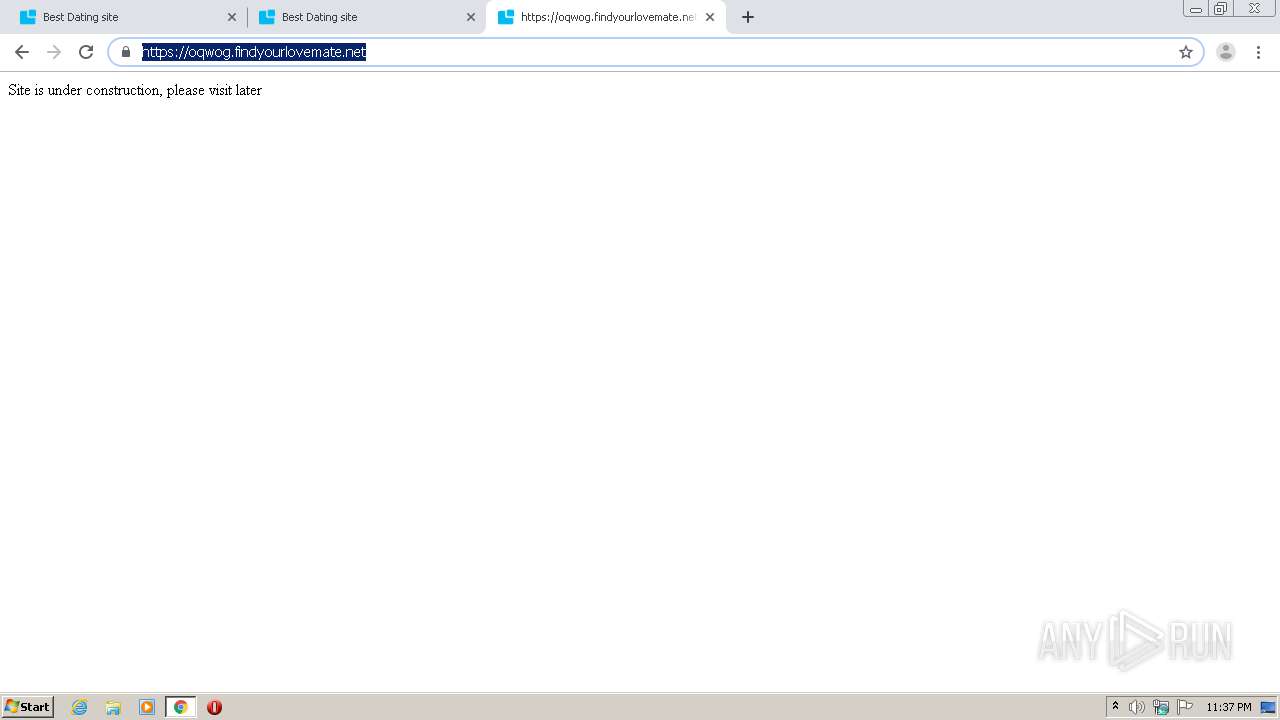Focus the address bar URL field

pos(655,52)
